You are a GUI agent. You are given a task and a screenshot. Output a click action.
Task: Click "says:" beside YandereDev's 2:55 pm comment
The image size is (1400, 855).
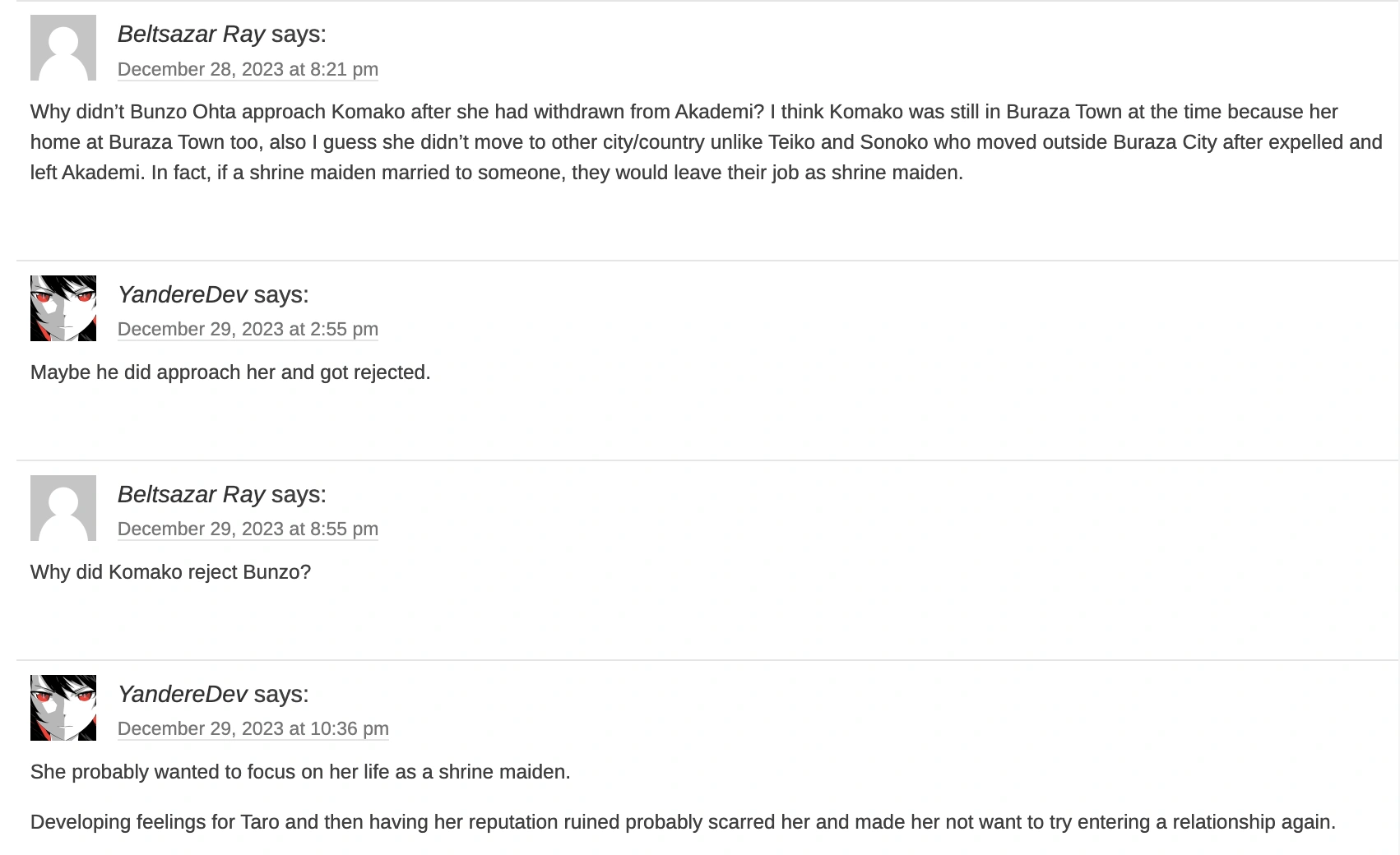(281, 295)
